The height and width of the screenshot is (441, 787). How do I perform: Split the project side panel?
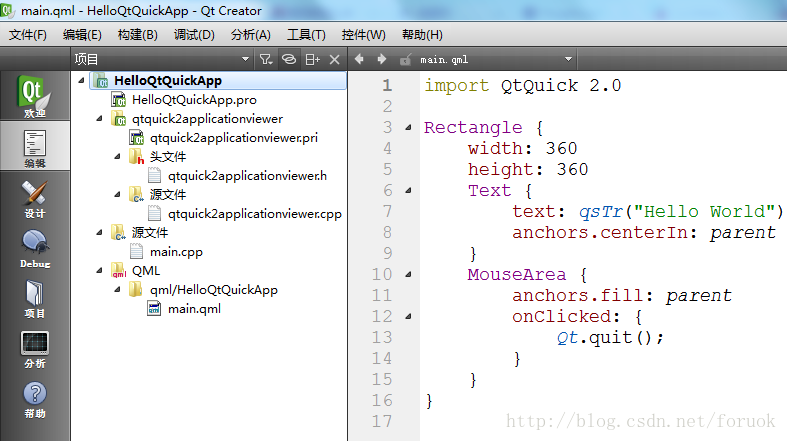coord(312,60)
